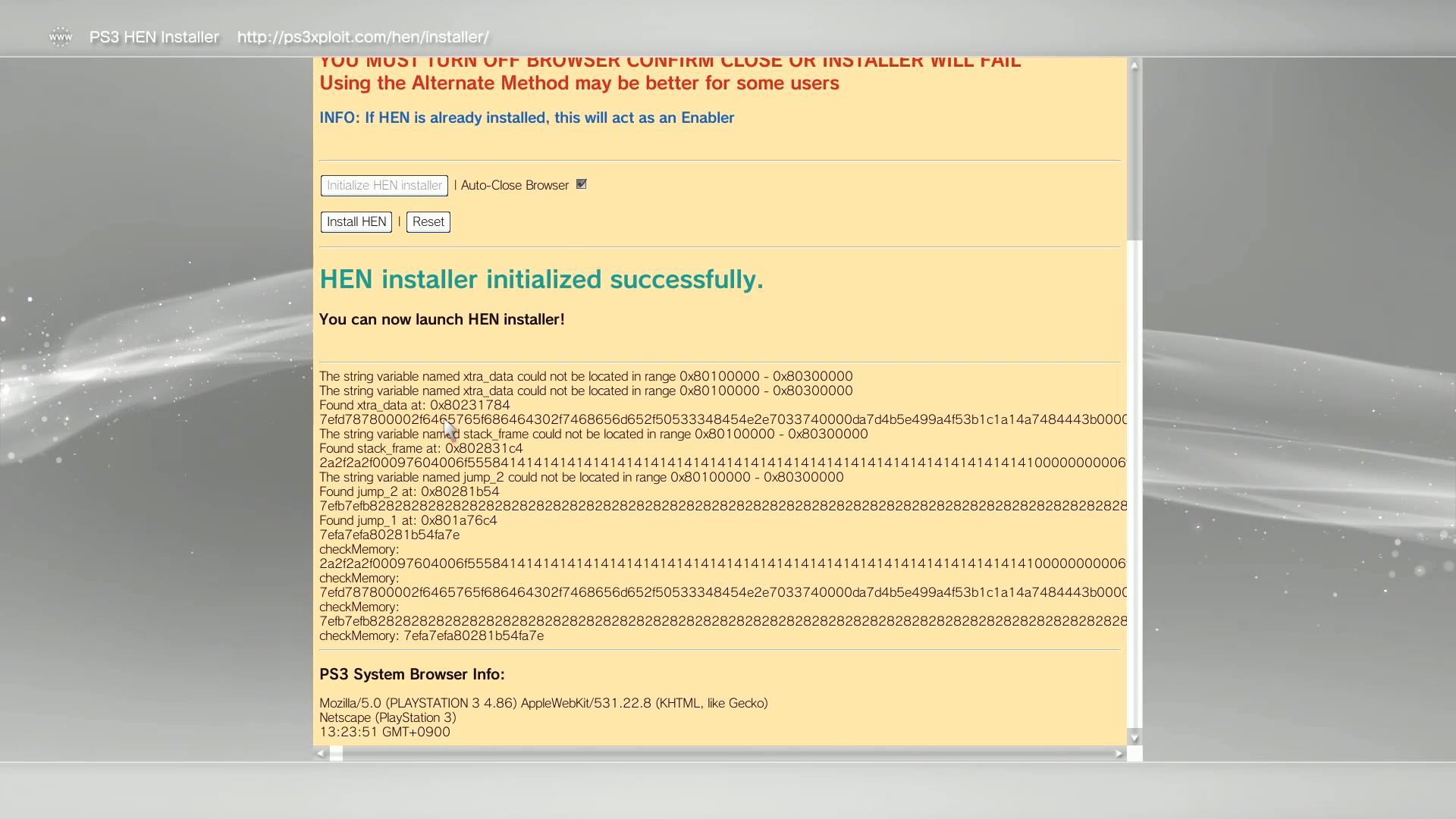Click the jump_2 could not be located line

point(582,477)
